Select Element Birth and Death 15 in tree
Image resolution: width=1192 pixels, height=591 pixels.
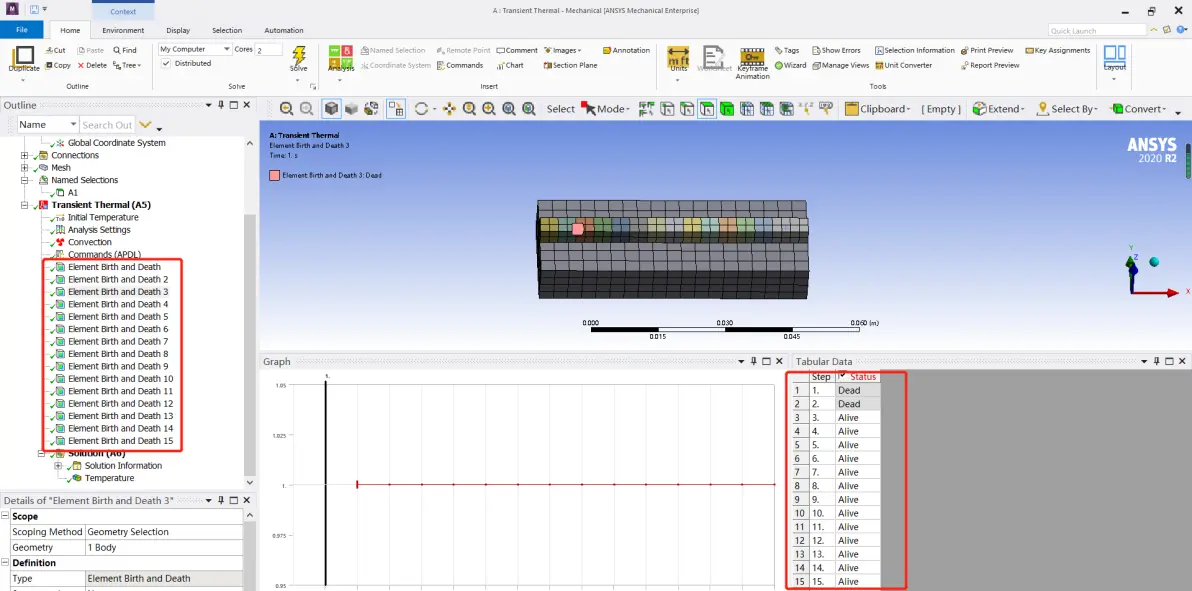121,441
